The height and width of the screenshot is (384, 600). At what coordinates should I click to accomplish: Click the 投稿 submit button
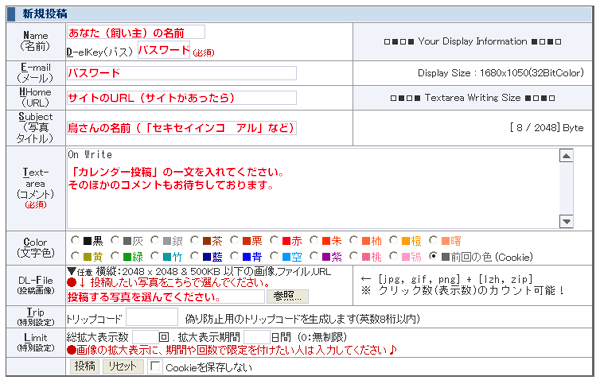85,366
